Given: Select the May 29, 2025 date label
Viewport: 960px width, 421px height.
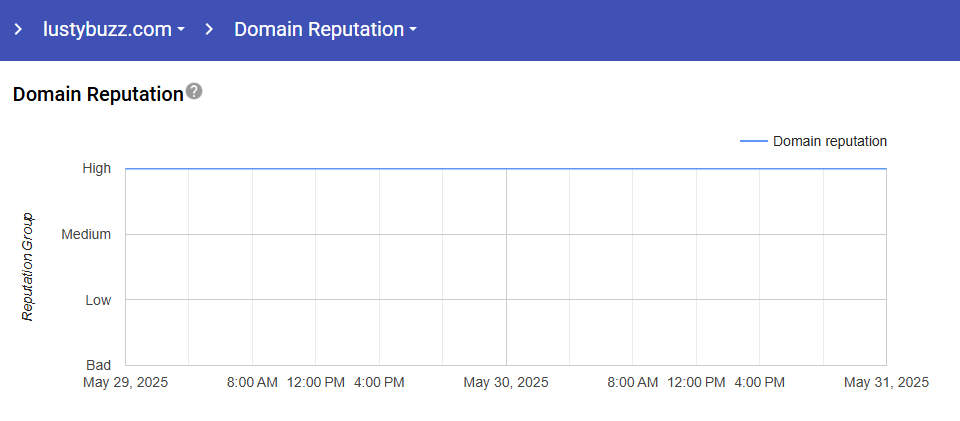Looking at the screenshot, I should pos(126,382).
